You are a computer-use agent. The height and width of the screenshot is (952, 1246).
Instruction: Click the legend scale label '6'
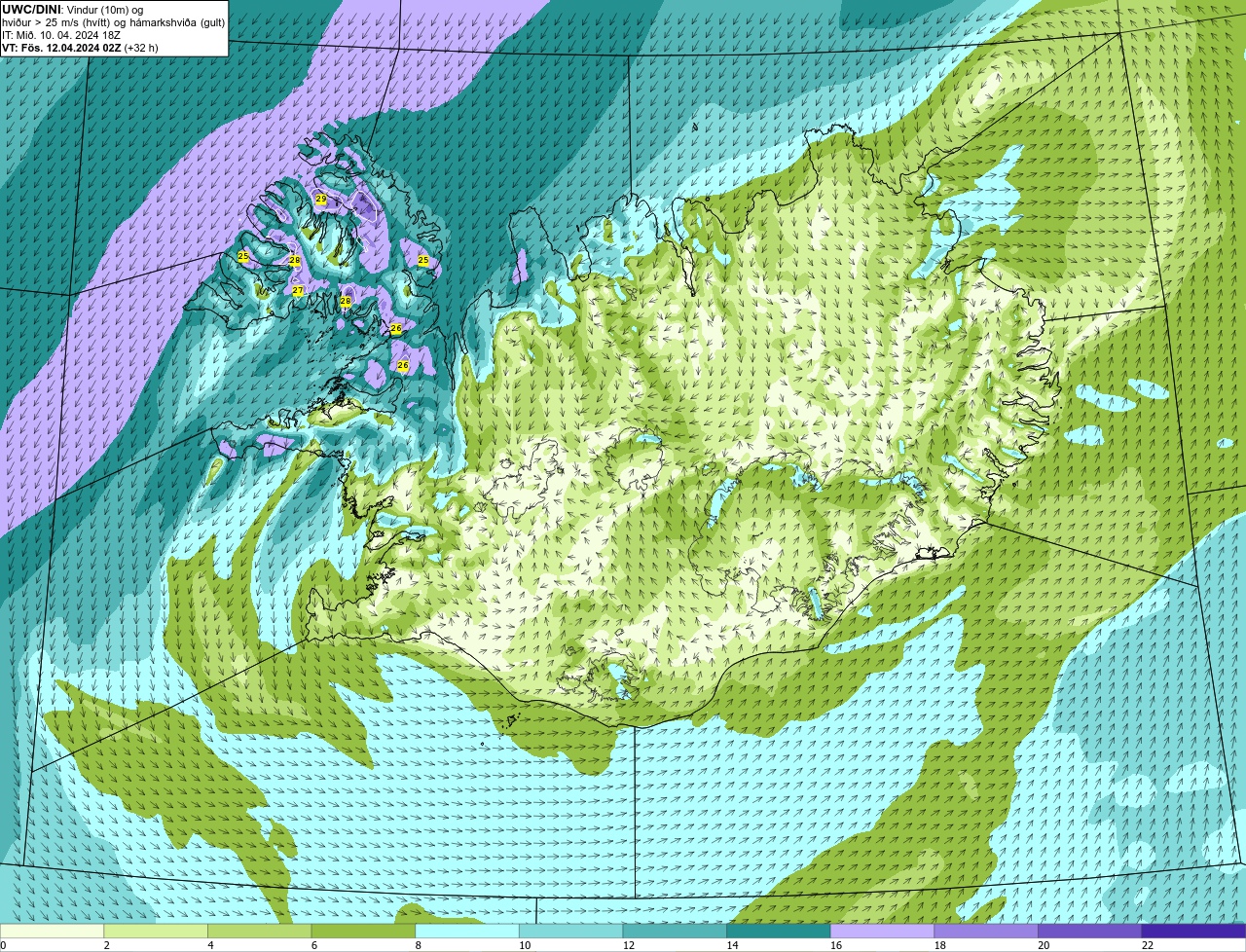pyautogui.click(x=314, y=945)
